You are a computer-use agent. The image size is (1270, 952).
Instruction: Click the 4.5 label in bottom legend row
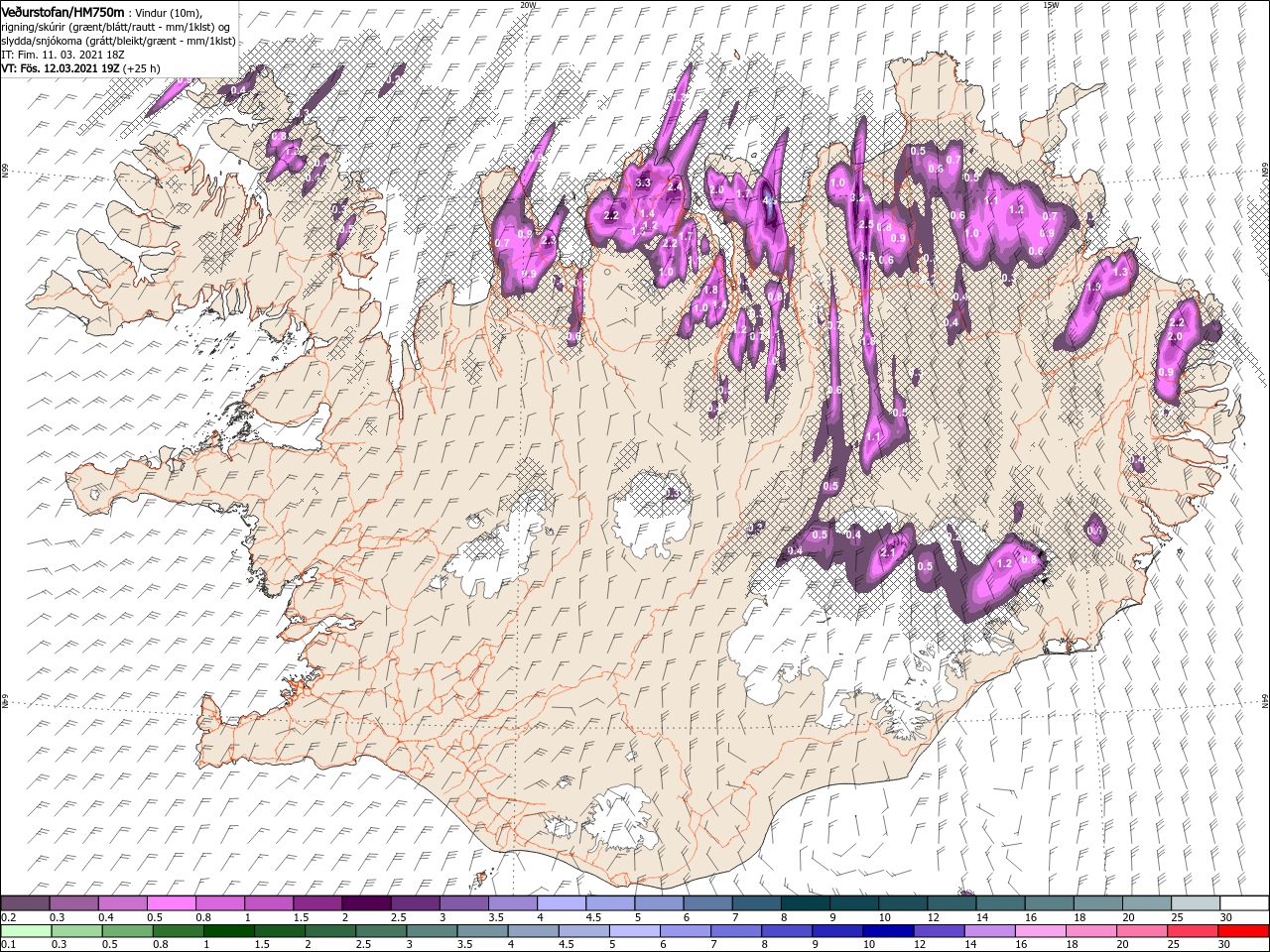pyautogui.click(x=568, y=945)
